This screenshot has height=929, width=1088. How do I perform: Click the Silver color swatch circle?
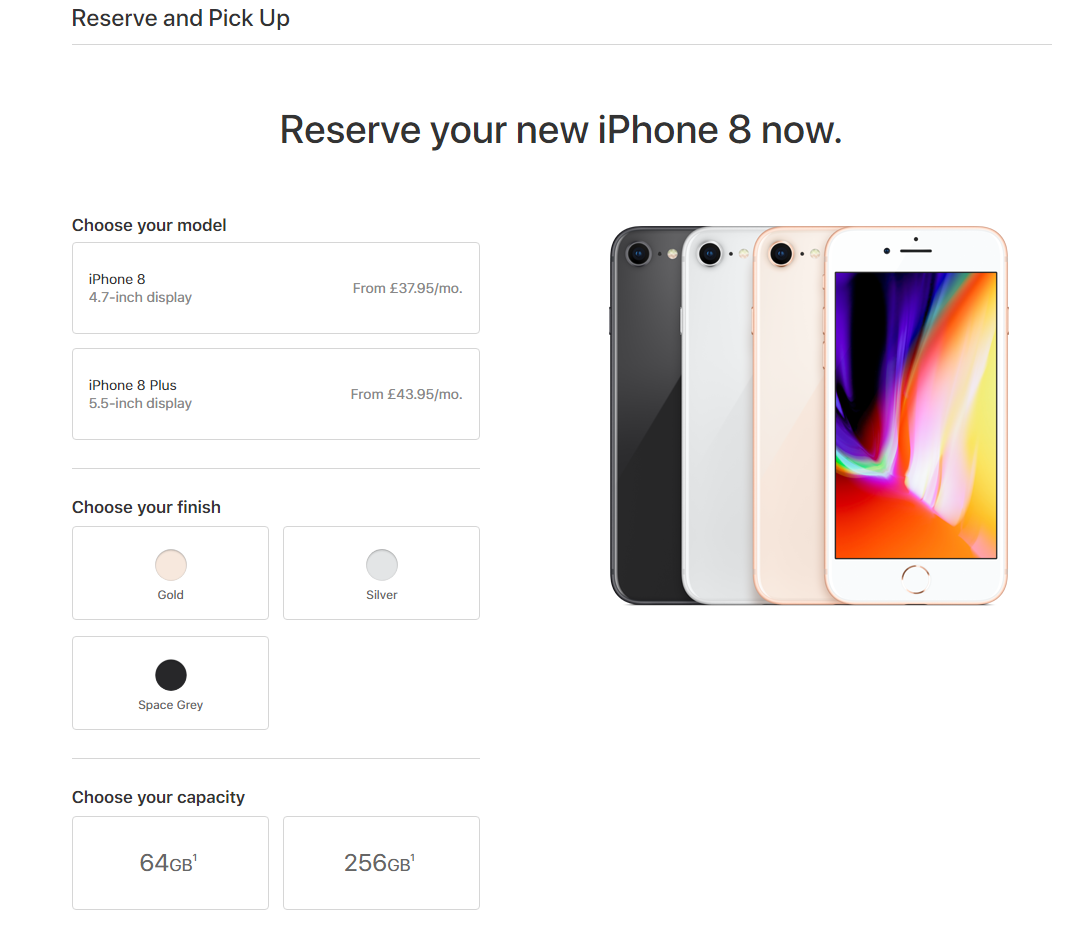(x=382, y=565)
